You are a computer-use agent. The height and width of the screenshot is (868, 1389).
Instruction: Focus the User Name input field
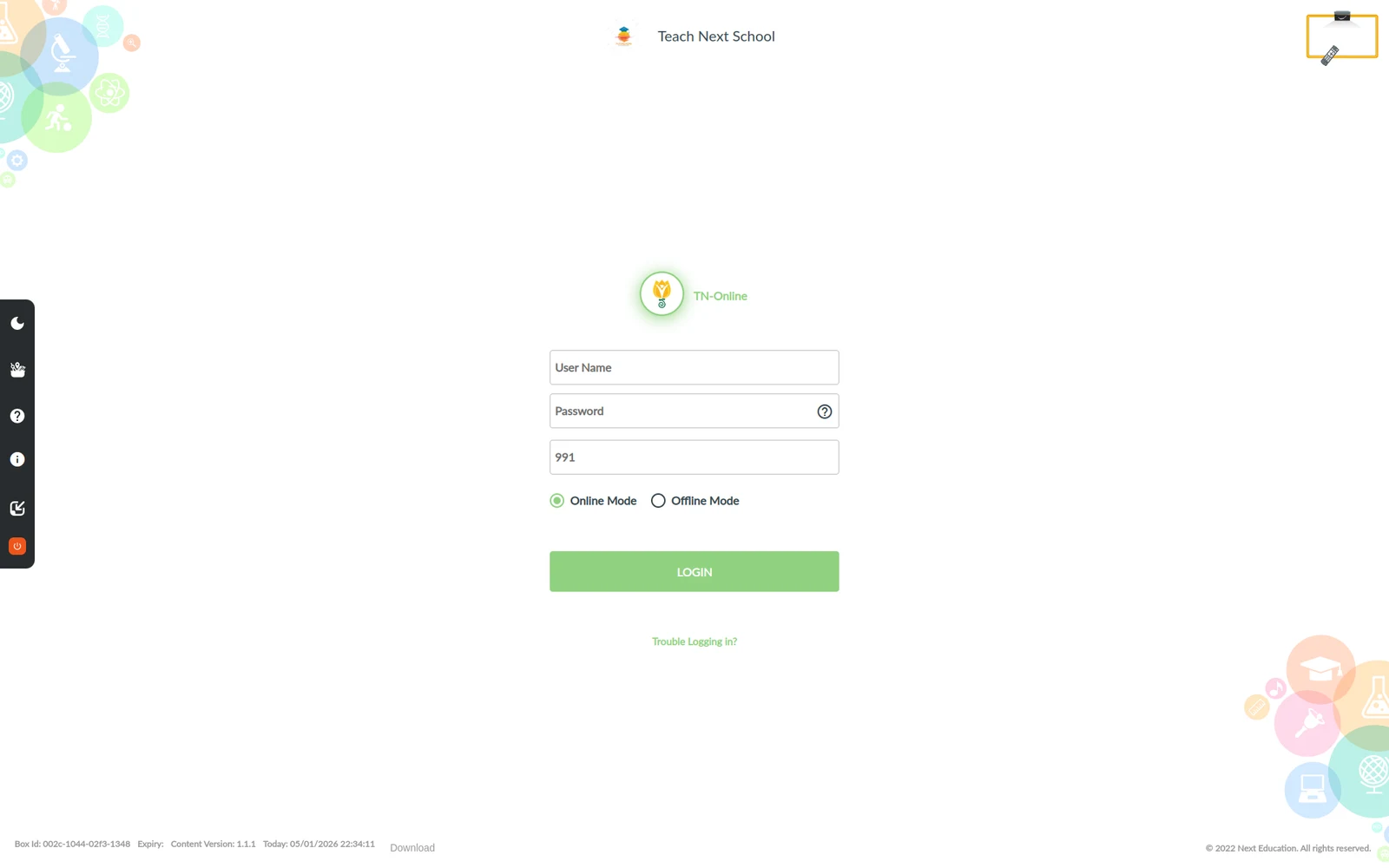coord(694,367)
